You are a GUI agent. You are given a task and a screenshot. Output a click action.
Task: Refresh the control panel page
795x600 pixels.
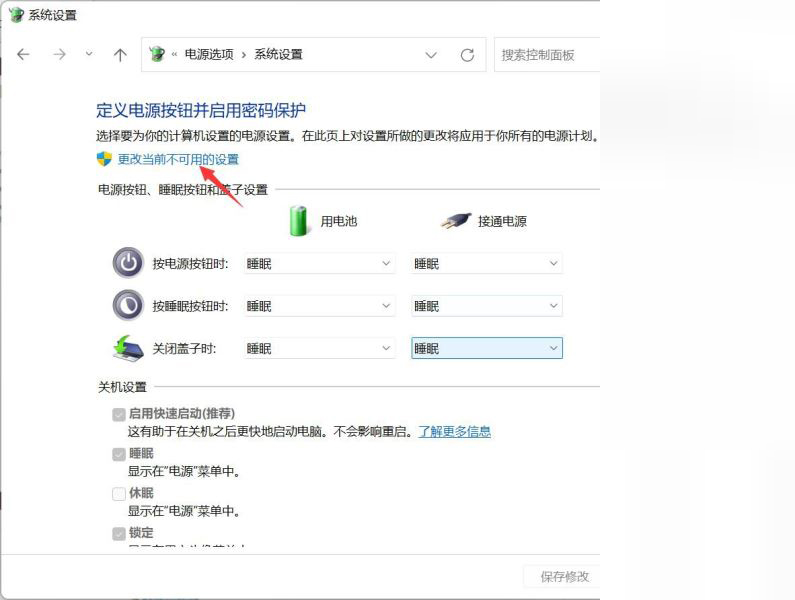pos(467,55)
